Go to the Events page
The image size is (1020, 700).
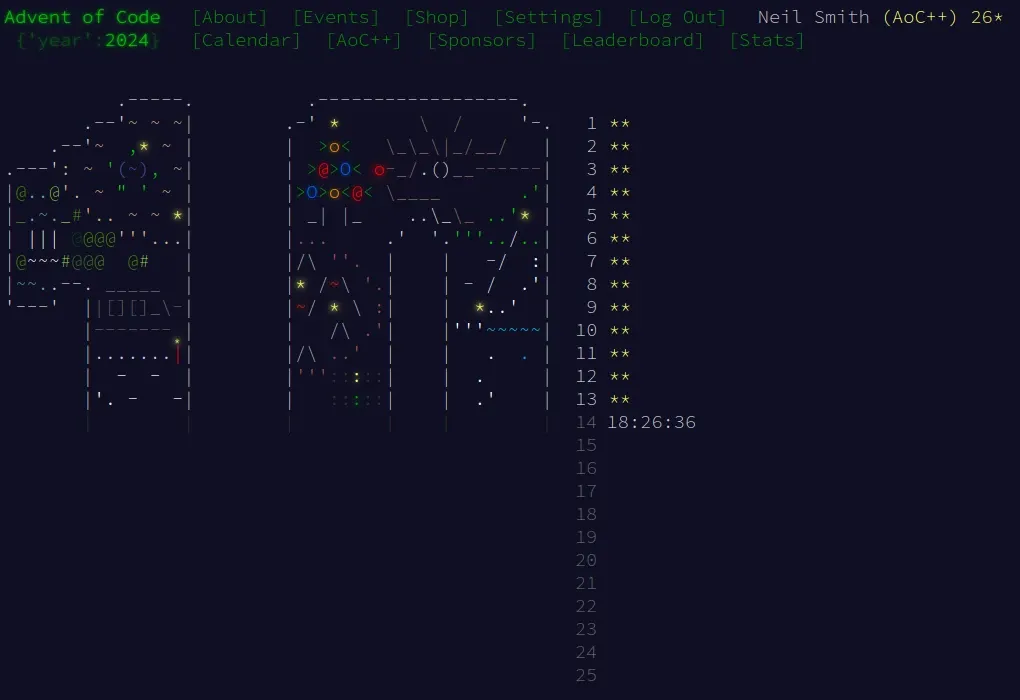click(x=336, y=17)
